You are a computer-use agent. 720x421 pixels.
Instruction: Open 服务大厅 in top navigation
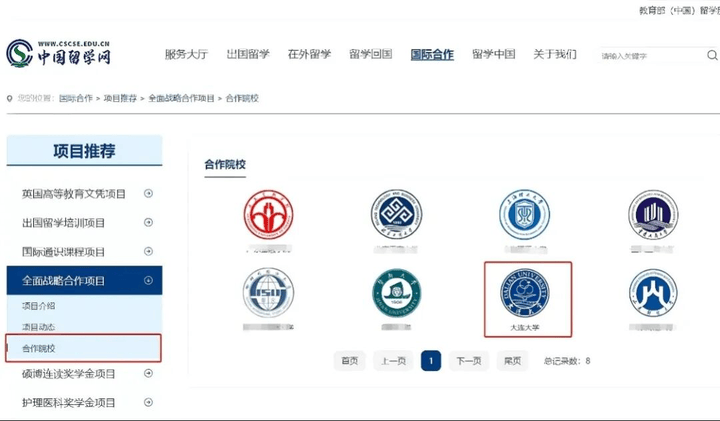click(x=186, y=54)
